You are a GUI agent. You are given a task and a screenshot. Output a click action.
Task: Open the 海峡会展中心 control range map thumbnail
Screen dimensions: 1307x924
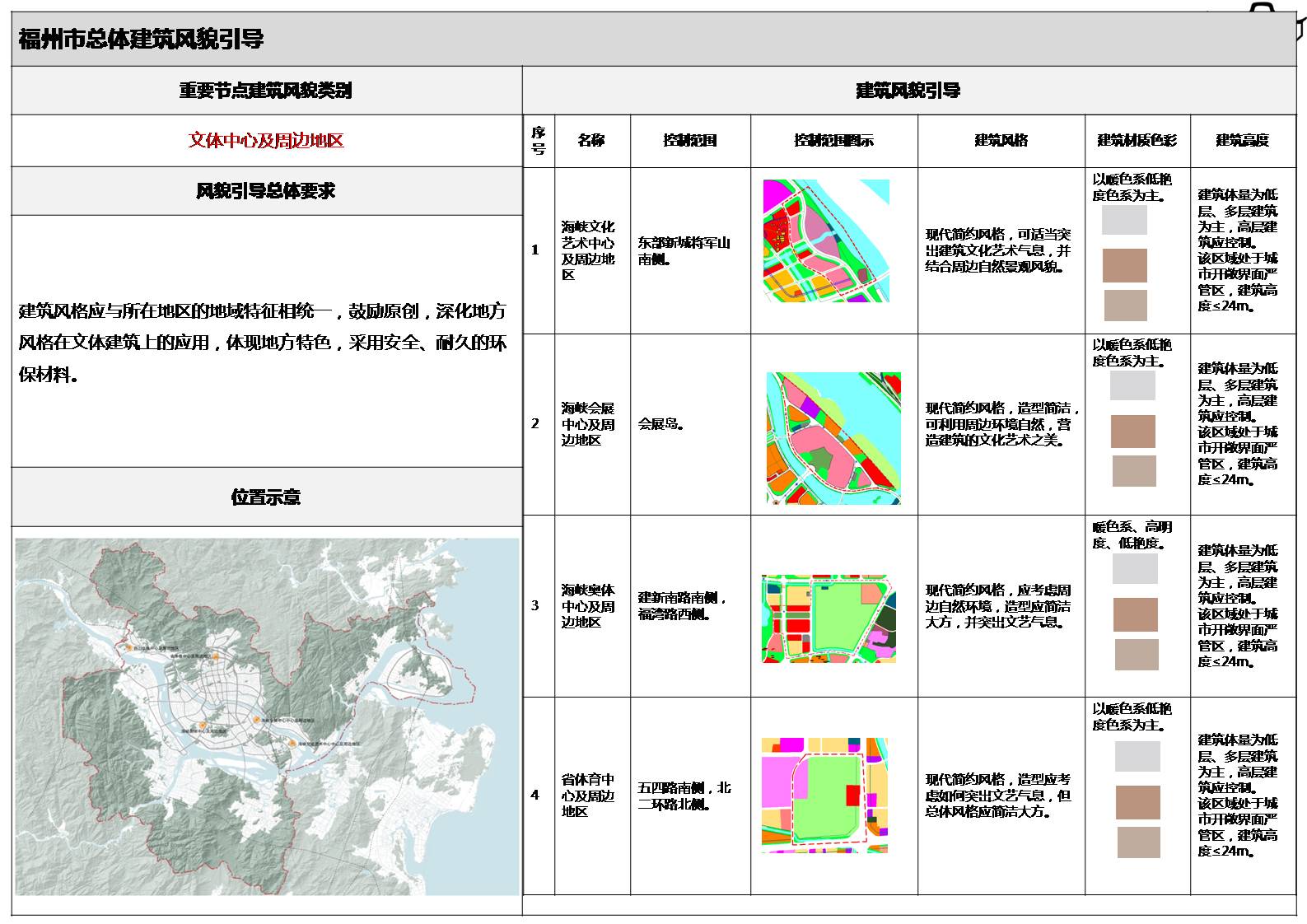833,438
